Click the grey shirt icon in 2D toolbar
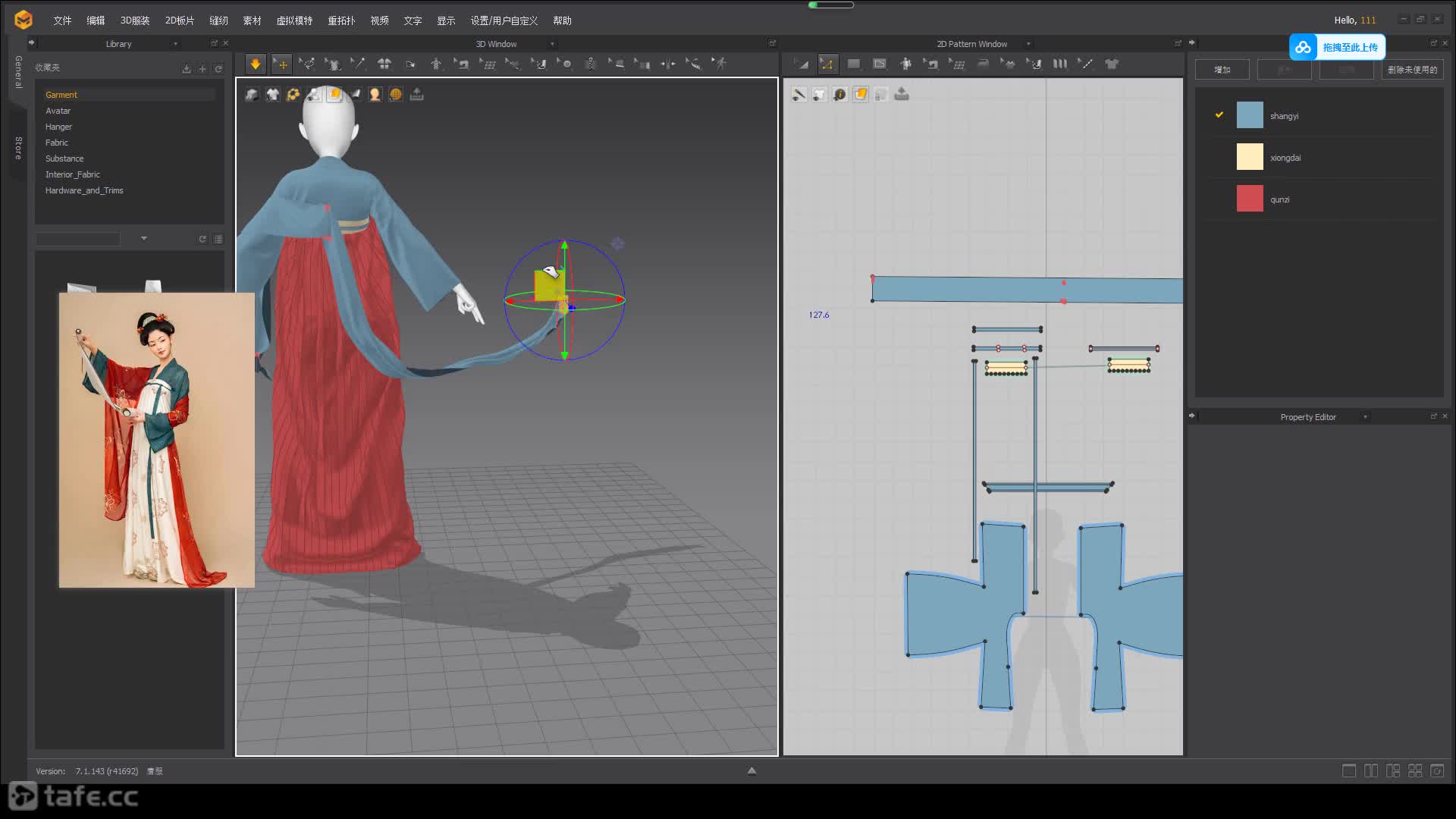This screenshot has width=1456, height=819. point(1112,64)
